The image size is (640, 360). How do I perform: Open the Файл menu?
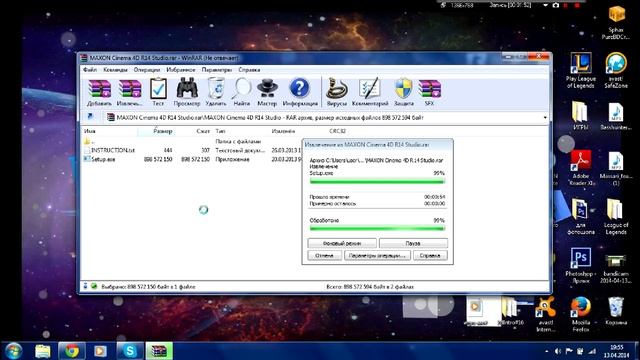tap(90, 70)
